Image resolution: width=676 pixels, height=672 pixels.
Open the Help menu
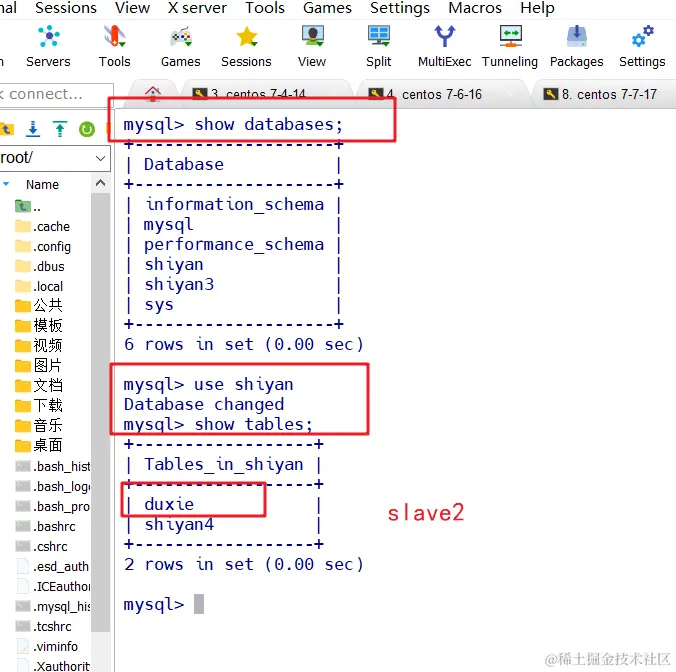(537, 8)
